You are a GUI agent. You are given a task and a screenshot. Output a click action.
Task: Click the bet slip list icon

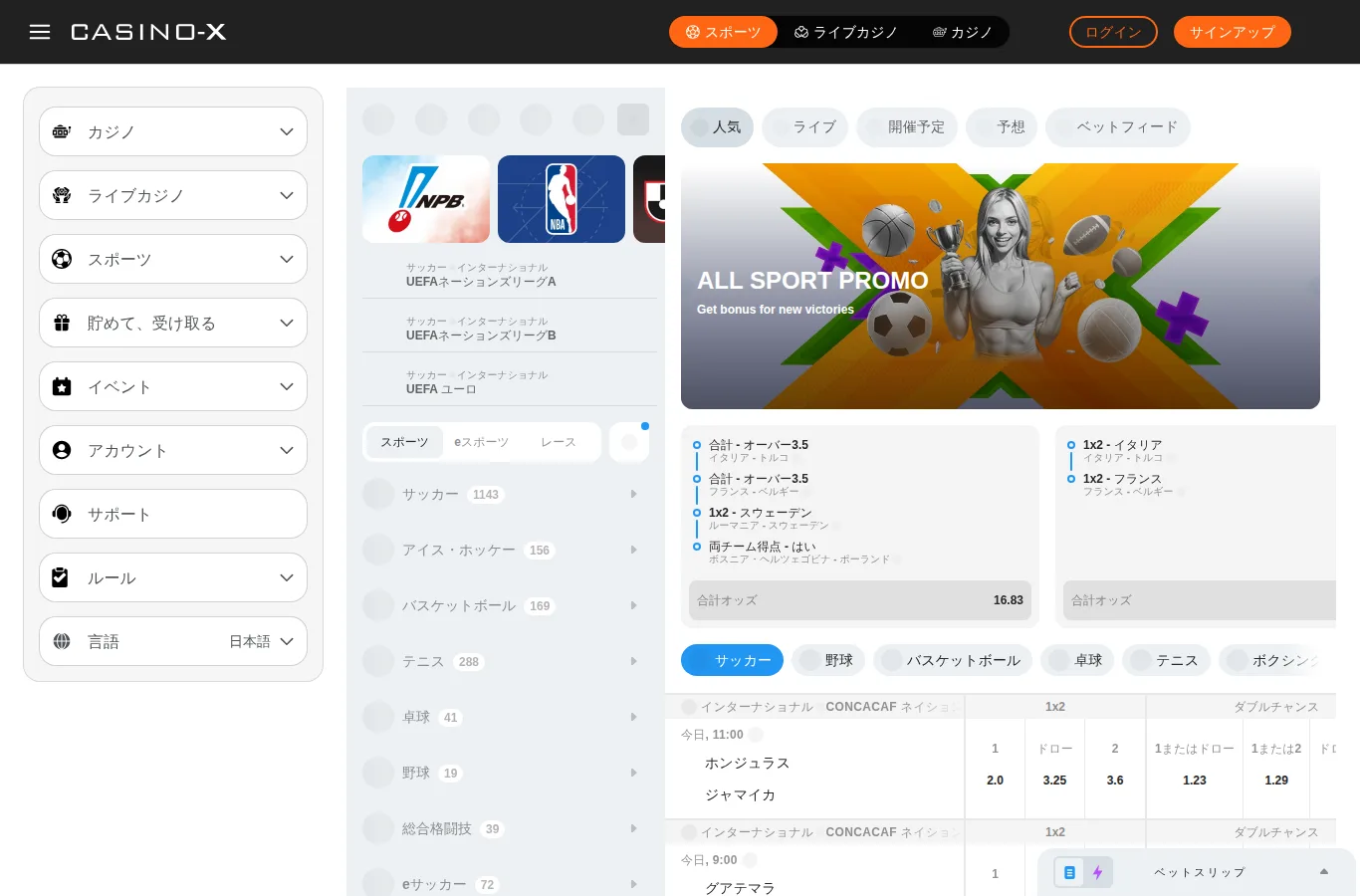click(x=1069, y=872)
